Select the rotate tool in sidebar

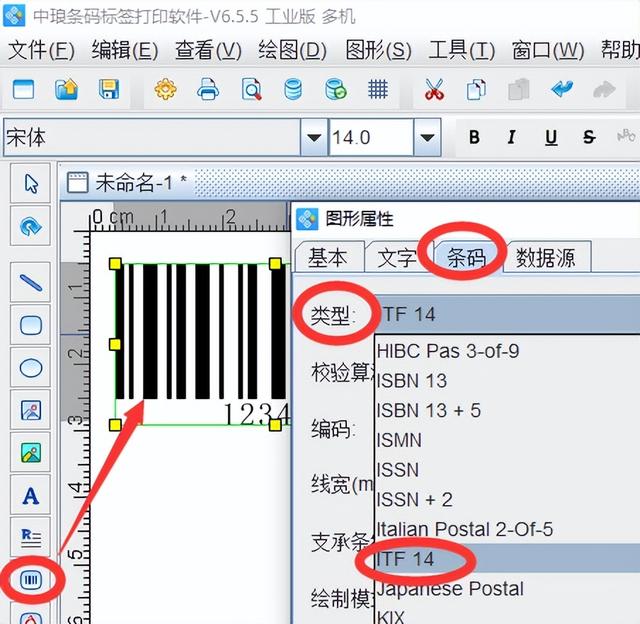pyautogui.click(x=31, y=226)
